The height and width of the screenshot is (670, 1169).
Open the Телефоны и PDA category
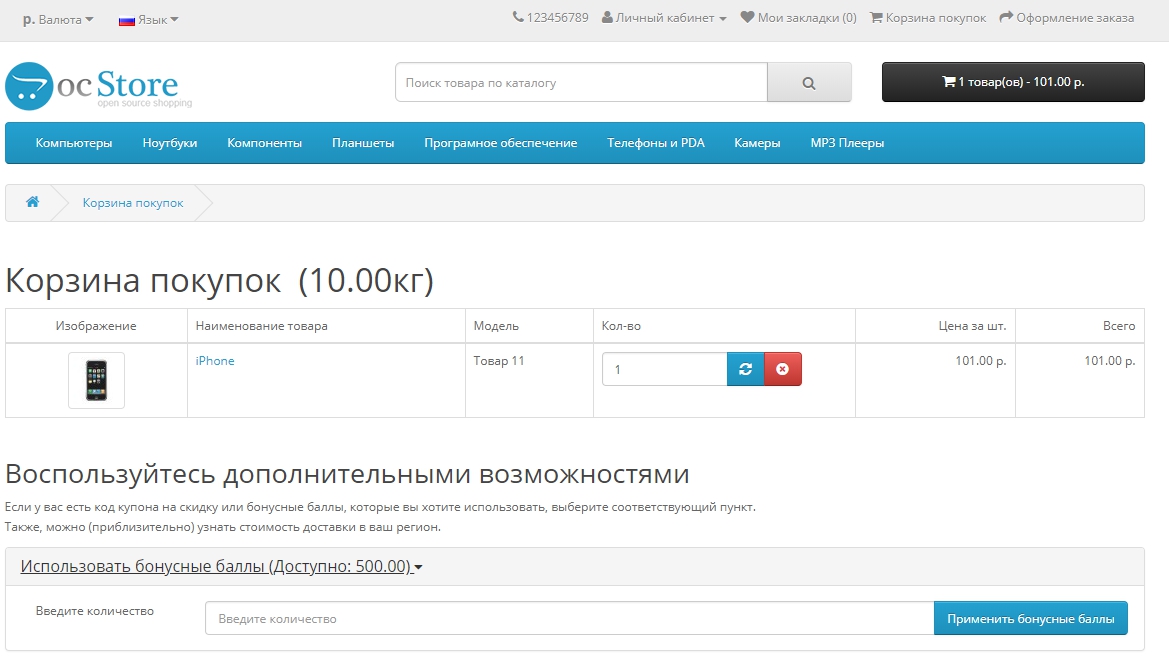[x=655, y=143]
